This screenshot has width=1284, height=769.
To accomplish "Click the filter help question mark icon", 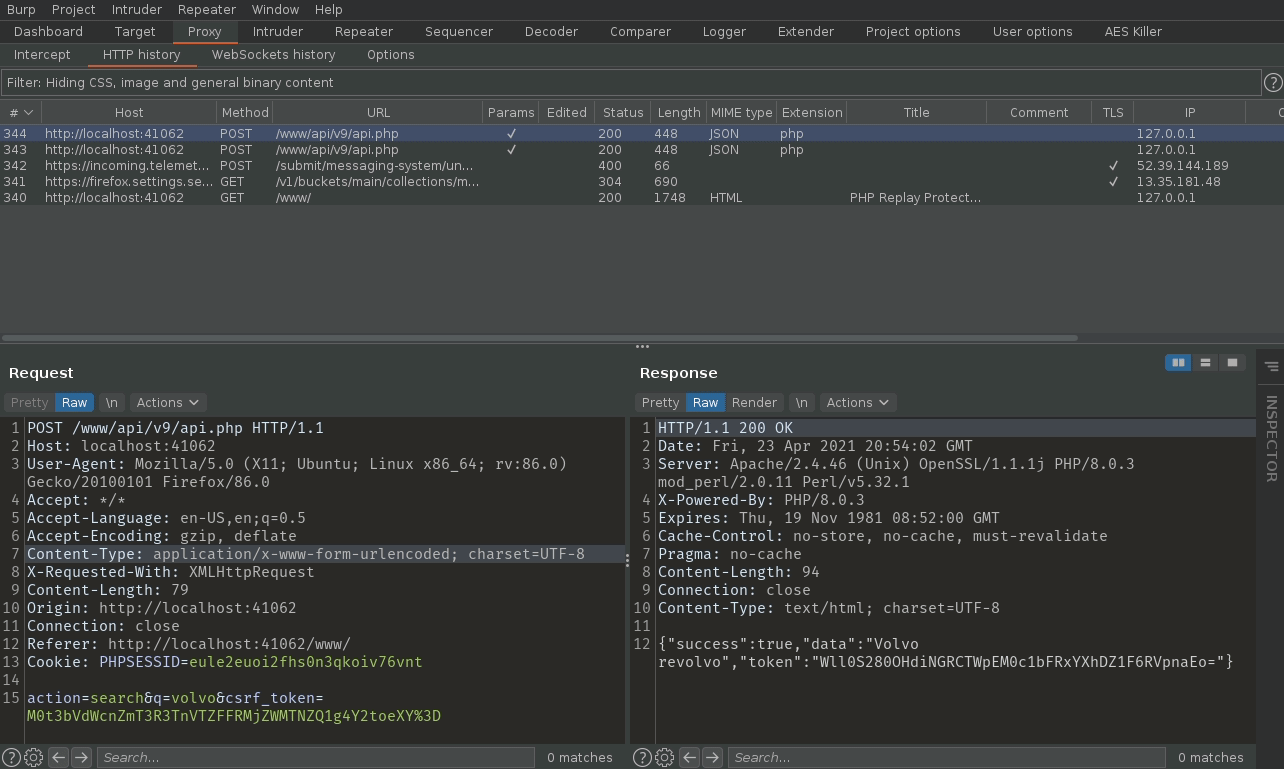I will [1273, 83].
